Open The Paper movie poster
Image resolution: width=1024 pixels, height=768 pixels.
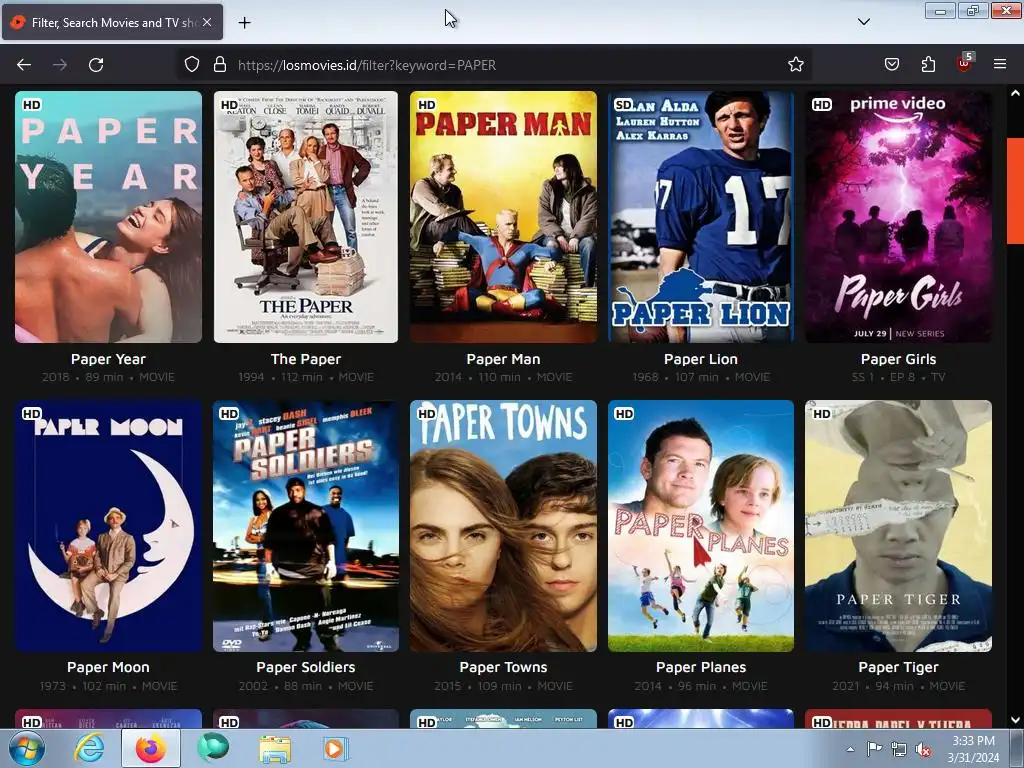[x=306, y=217]
